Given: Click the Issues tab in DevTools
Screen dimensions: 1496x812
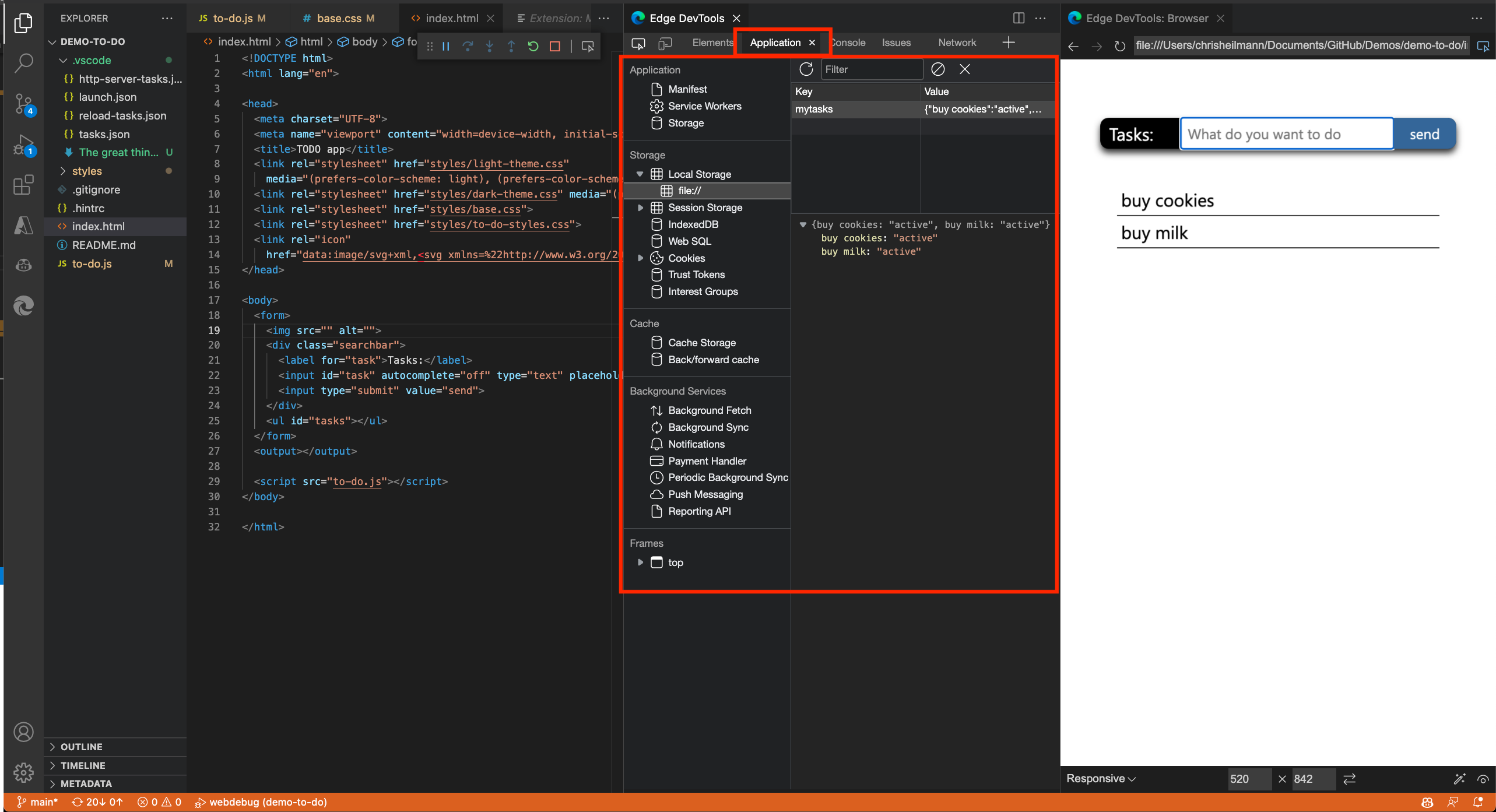Looking at the screenshot, I should tap(896, 41).
